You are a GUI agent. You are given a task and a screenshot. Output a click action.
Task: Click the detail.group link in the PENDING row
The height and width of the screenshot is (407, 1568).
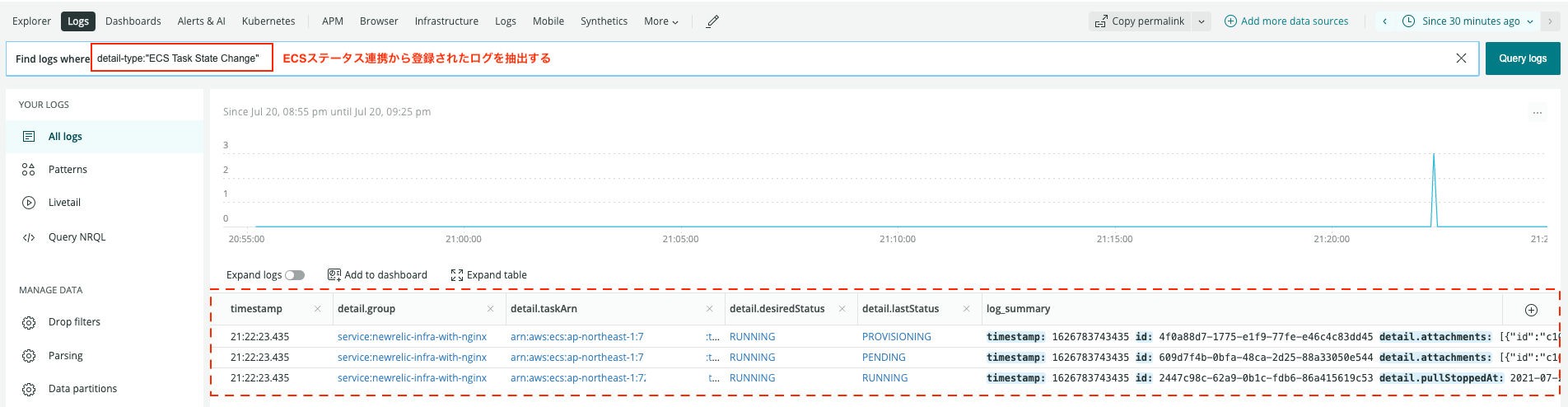coord(412,358)
